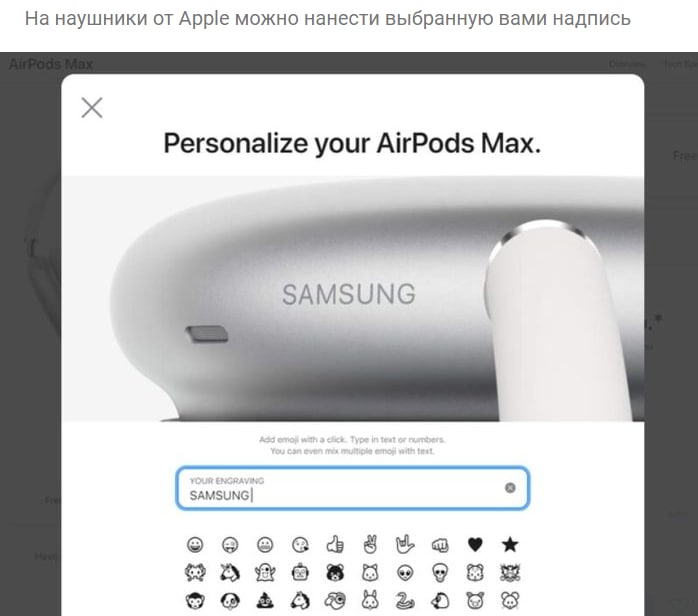The width and height of the screenshot is (698, 616).
Task: Close the Personalize AirPods Max dialog
Action: pos(92,108)
